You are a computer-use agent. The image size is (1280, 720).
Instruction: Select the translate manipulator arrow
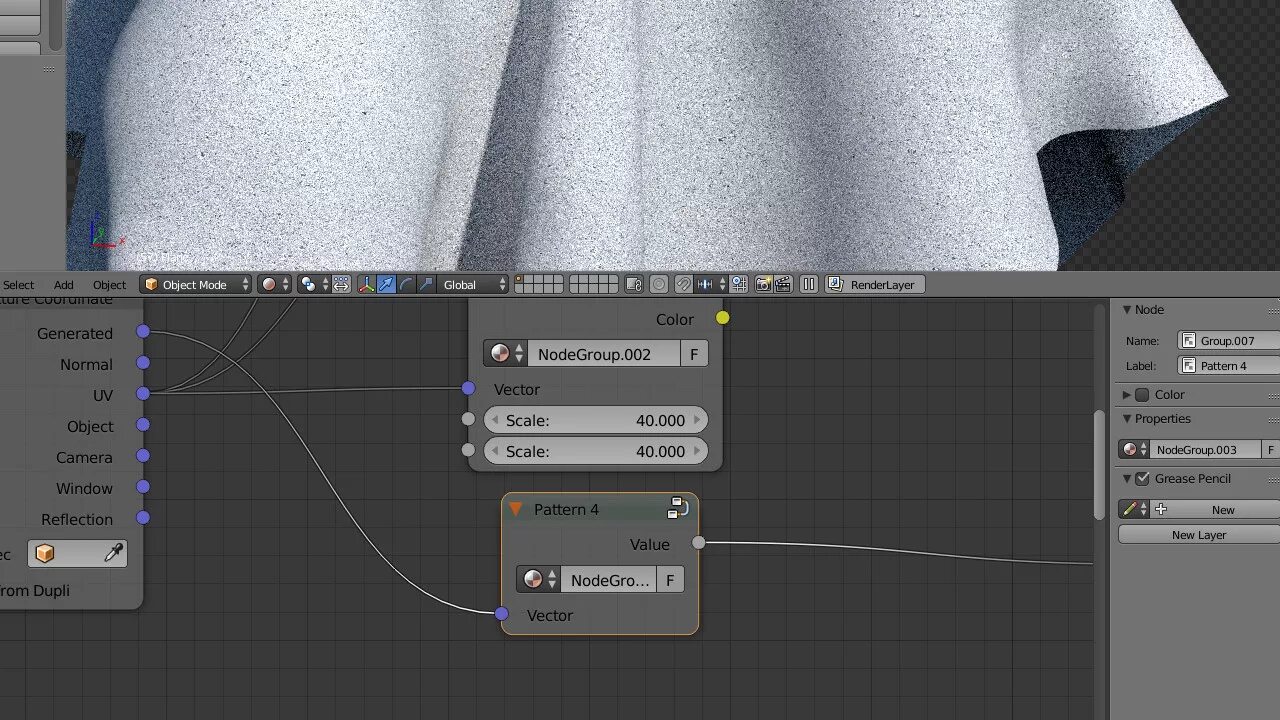(x=386, y=285)
